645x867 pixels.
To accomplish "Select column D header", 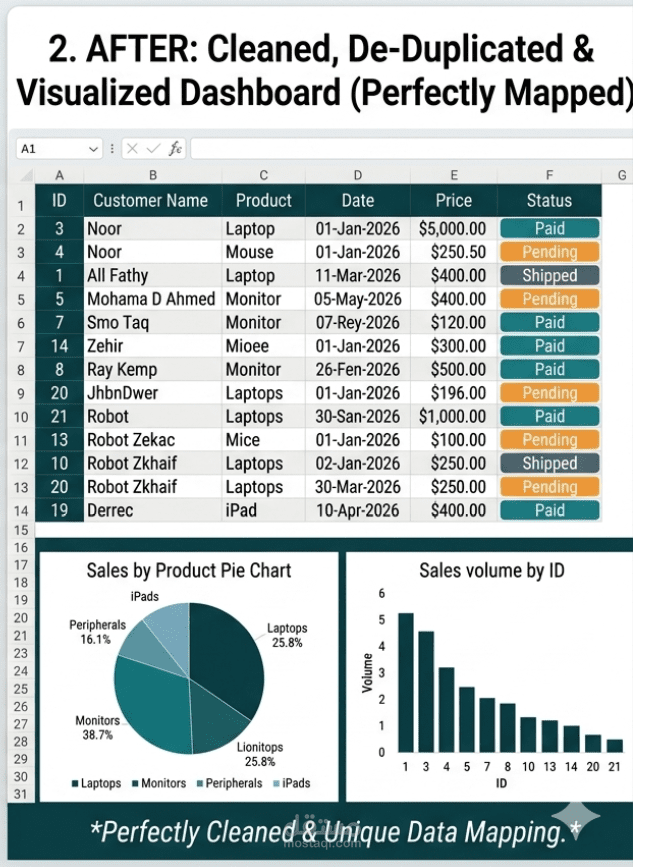I will click(358, 175).
